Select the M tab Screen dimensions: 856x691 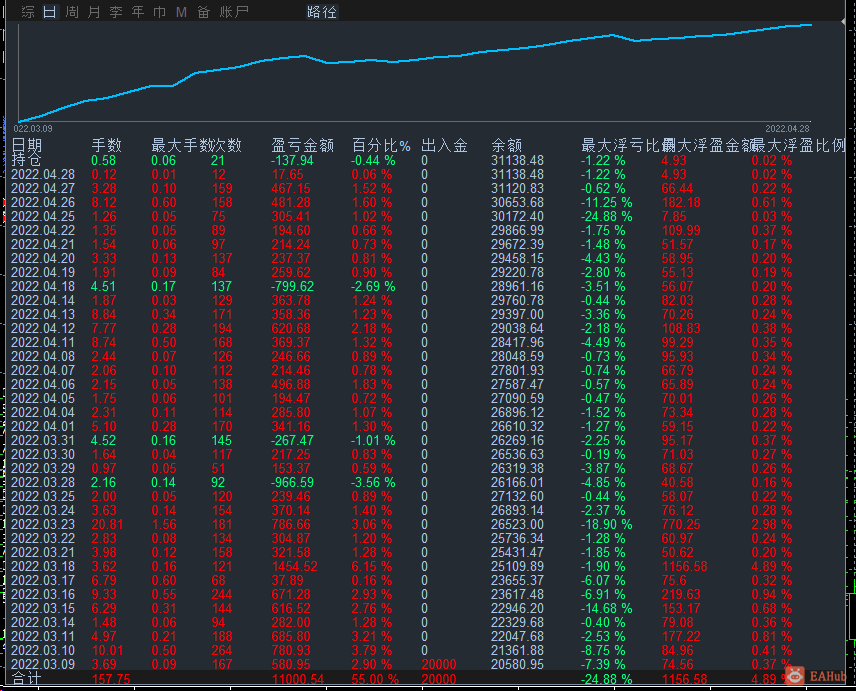[181, 11]
